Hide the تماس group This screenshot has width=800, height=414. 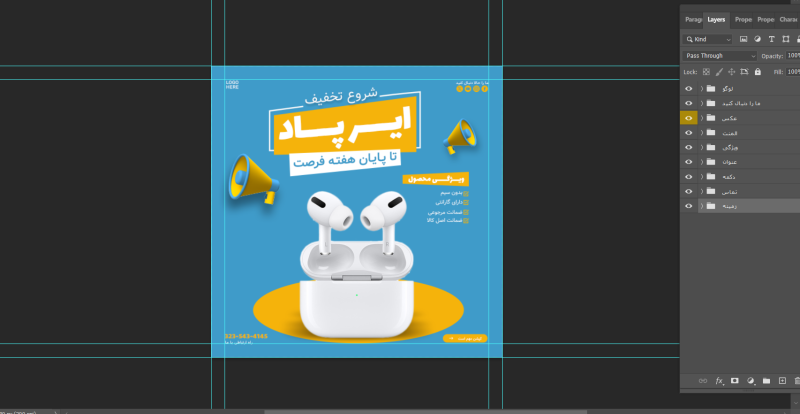[x=689, y=191]
